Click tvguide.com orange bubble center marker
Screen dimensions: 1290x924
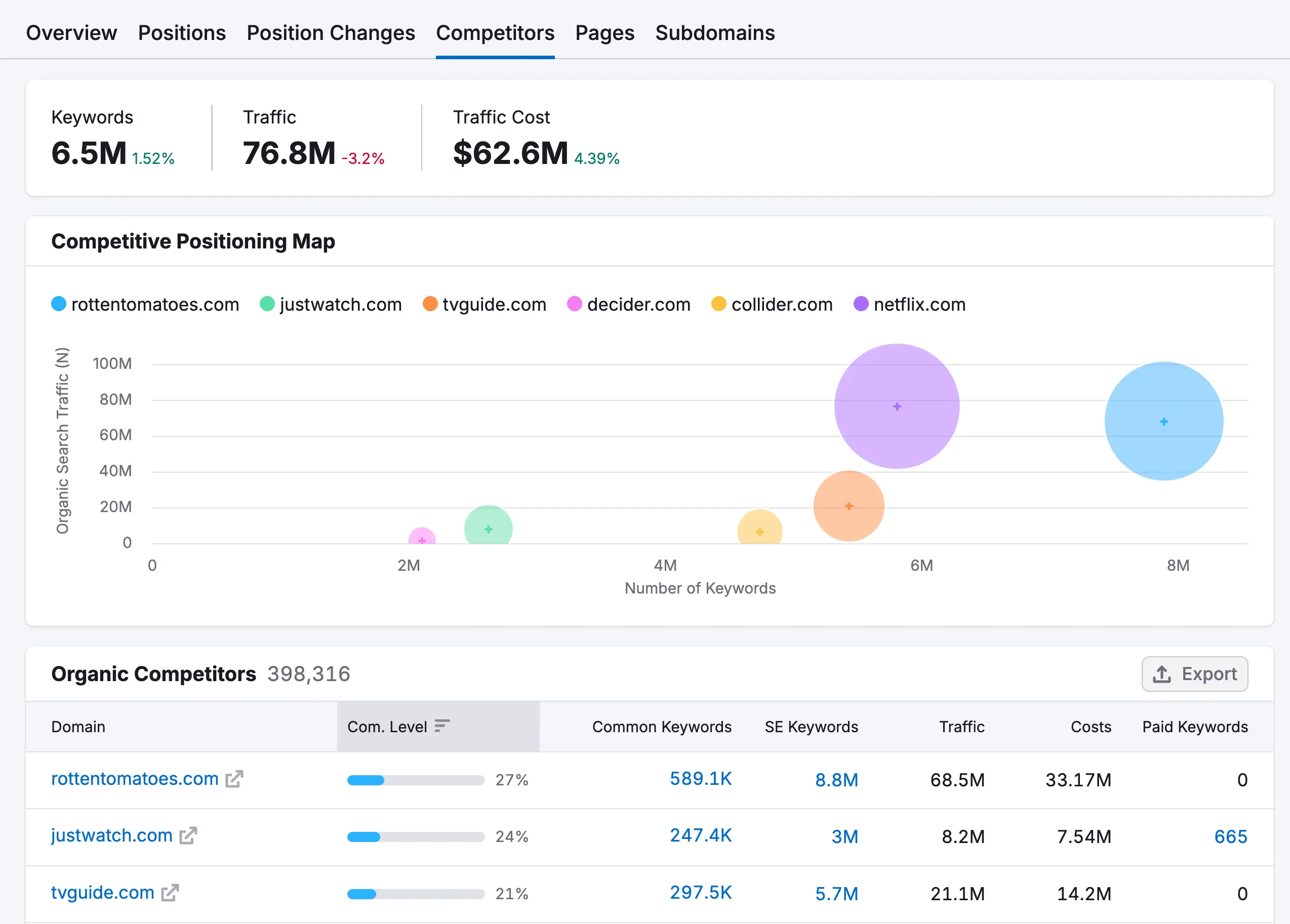click(x=849, y=506)
